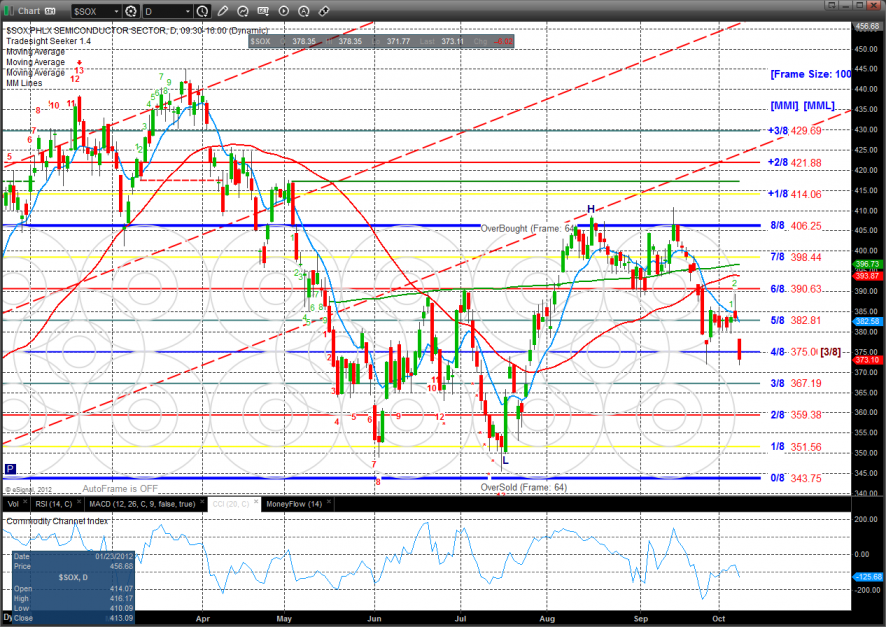
Task: Click the H swing high marker
Action: (591, 210)
